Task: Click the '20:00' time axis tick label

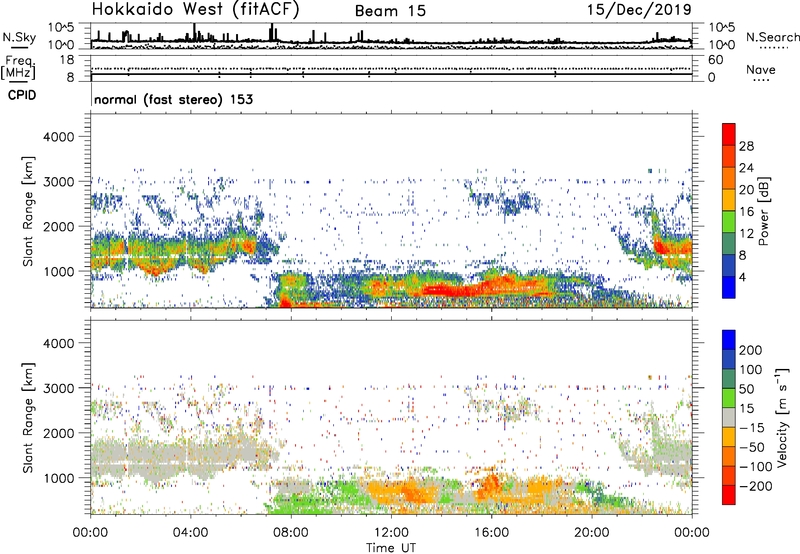Action: [592, 533]
